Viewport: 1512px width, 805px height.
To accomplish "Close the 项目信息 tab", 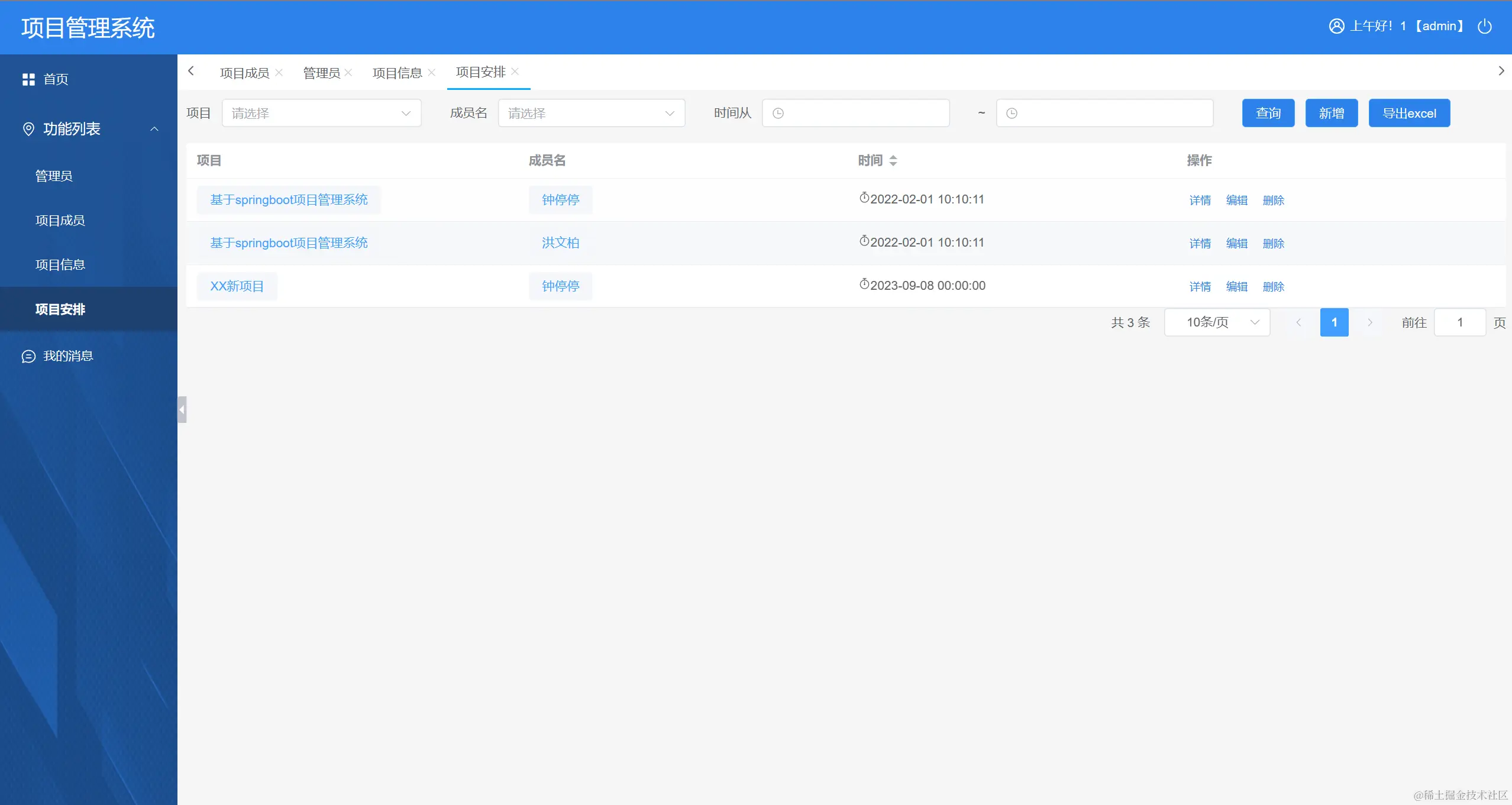I will tap(432, 72).
